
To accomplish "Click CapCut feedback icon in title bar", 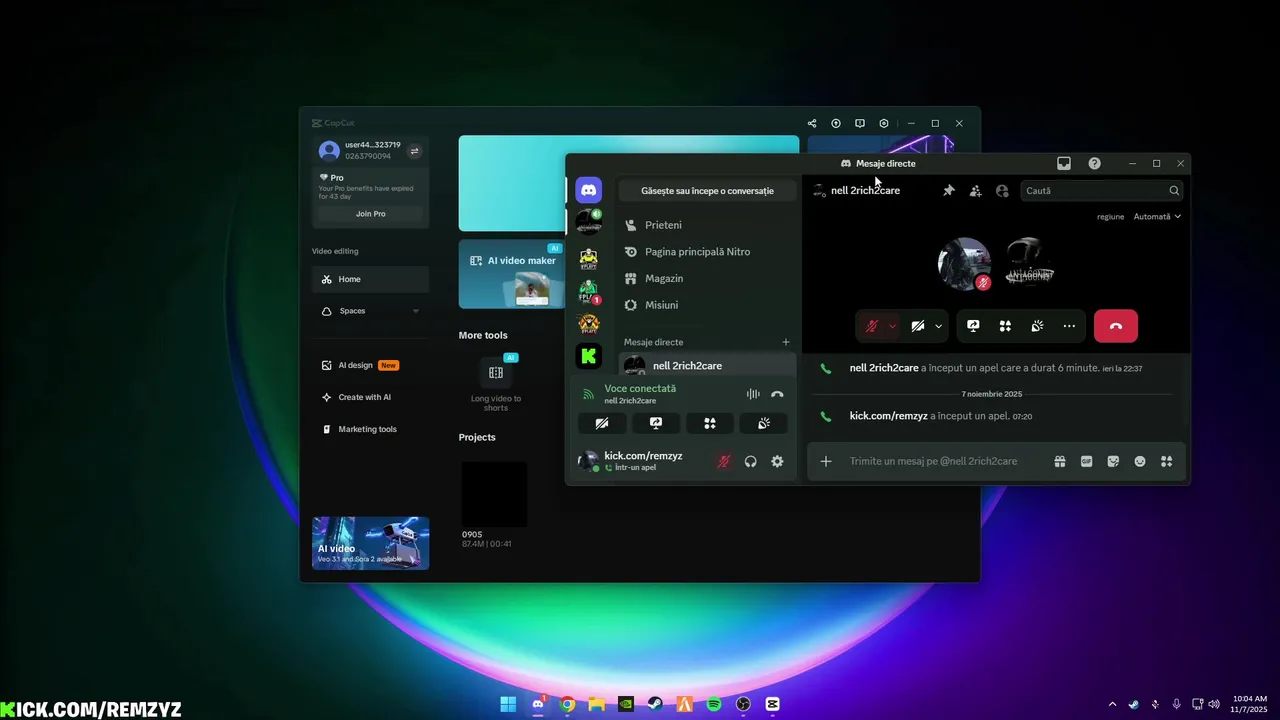I will [859, 123].
